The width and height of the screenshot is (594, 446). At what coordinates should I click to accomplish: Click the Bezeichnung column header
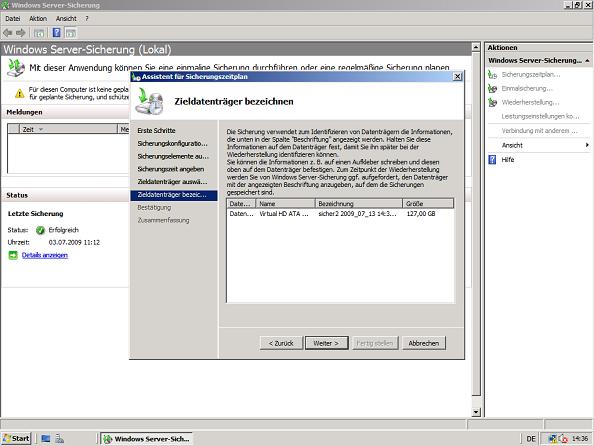359,203
